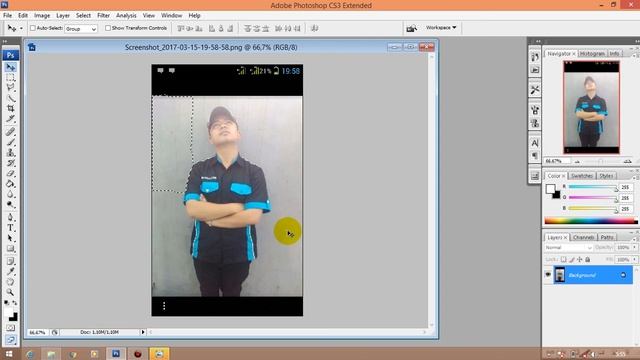Image resolution: width=640 pixels, height=360 pixels.
Task: Click the Background layer thumbnail
Action: tap(560, 275)
